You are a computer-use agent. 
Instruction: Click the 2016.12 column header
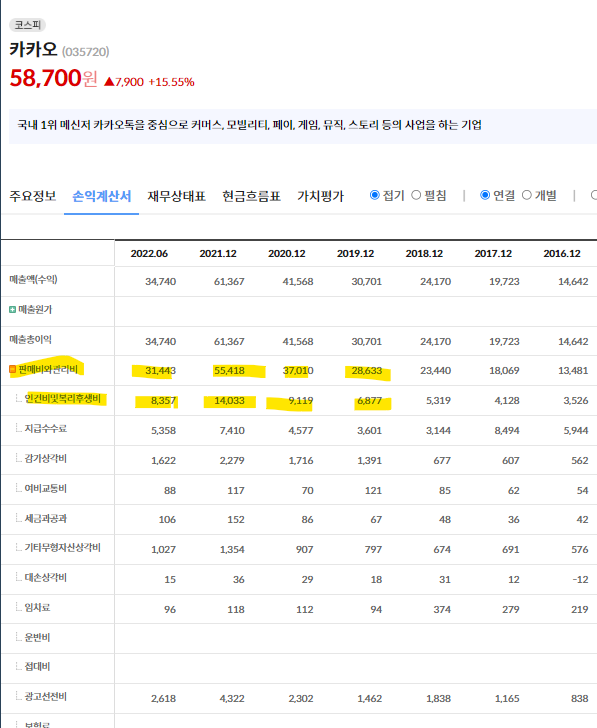coord(562,254)
